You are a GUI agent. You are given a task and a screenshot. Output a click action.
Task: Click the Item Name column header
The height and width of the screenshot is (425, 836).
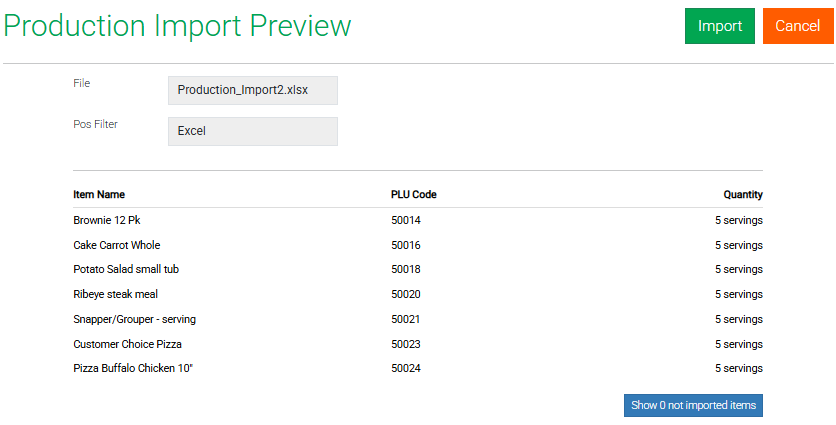99,195
